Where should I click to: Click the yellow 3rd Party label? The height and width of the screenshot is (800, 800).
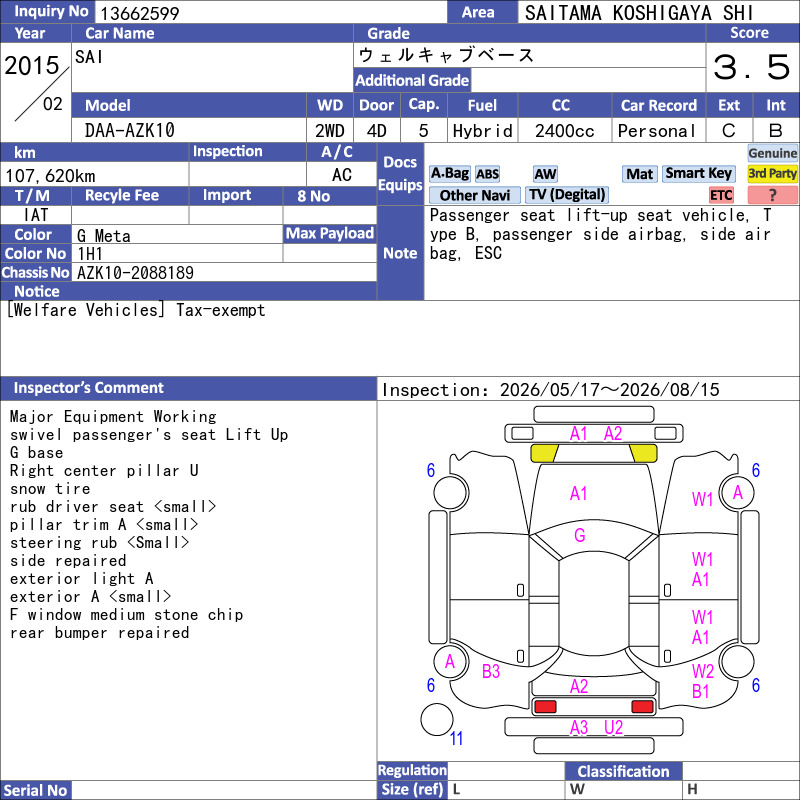(772, 174)
